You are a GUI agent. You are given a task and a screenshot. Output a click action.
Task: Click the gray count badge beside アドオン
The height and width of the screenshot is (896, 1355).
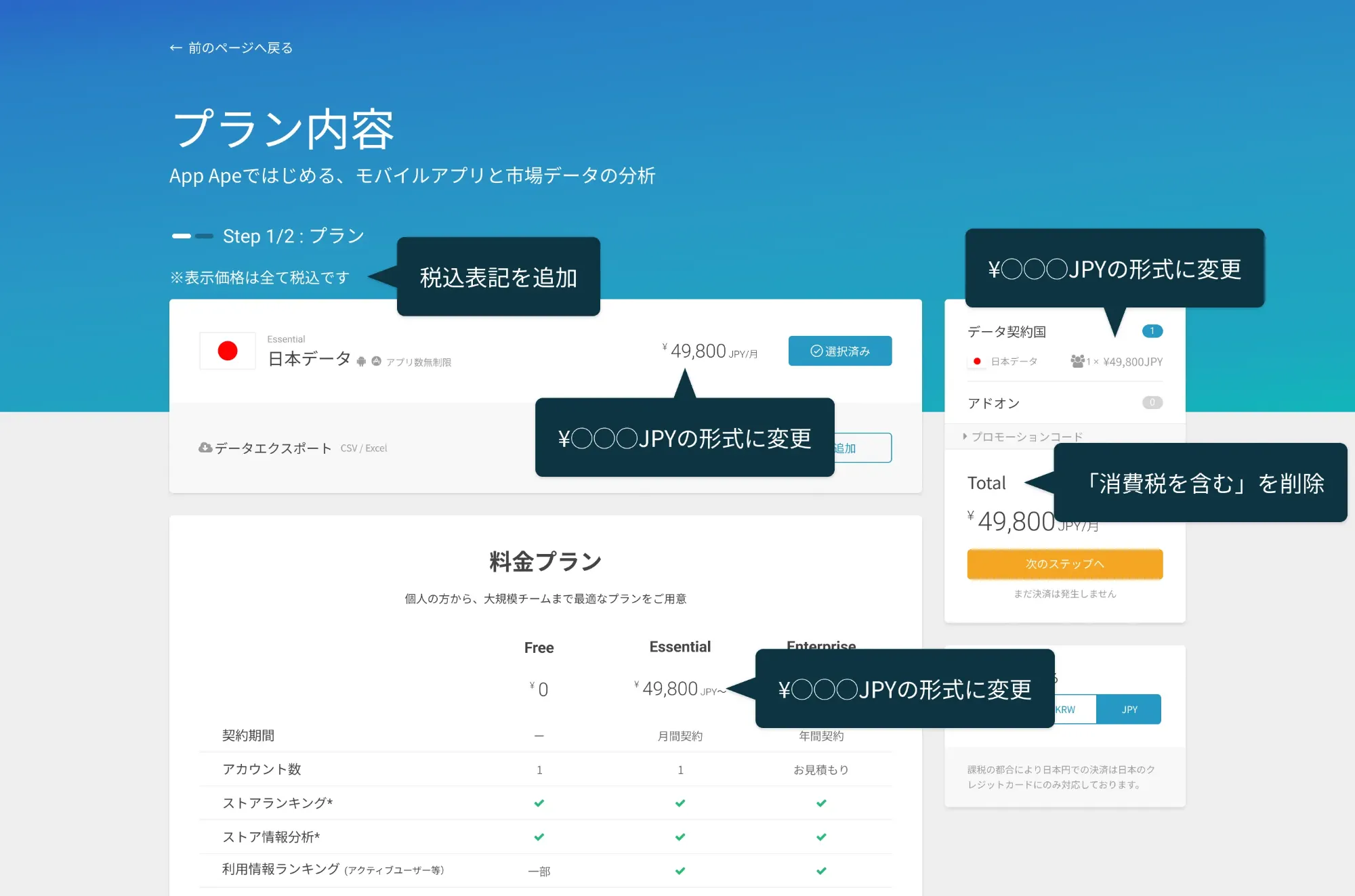1152,402
